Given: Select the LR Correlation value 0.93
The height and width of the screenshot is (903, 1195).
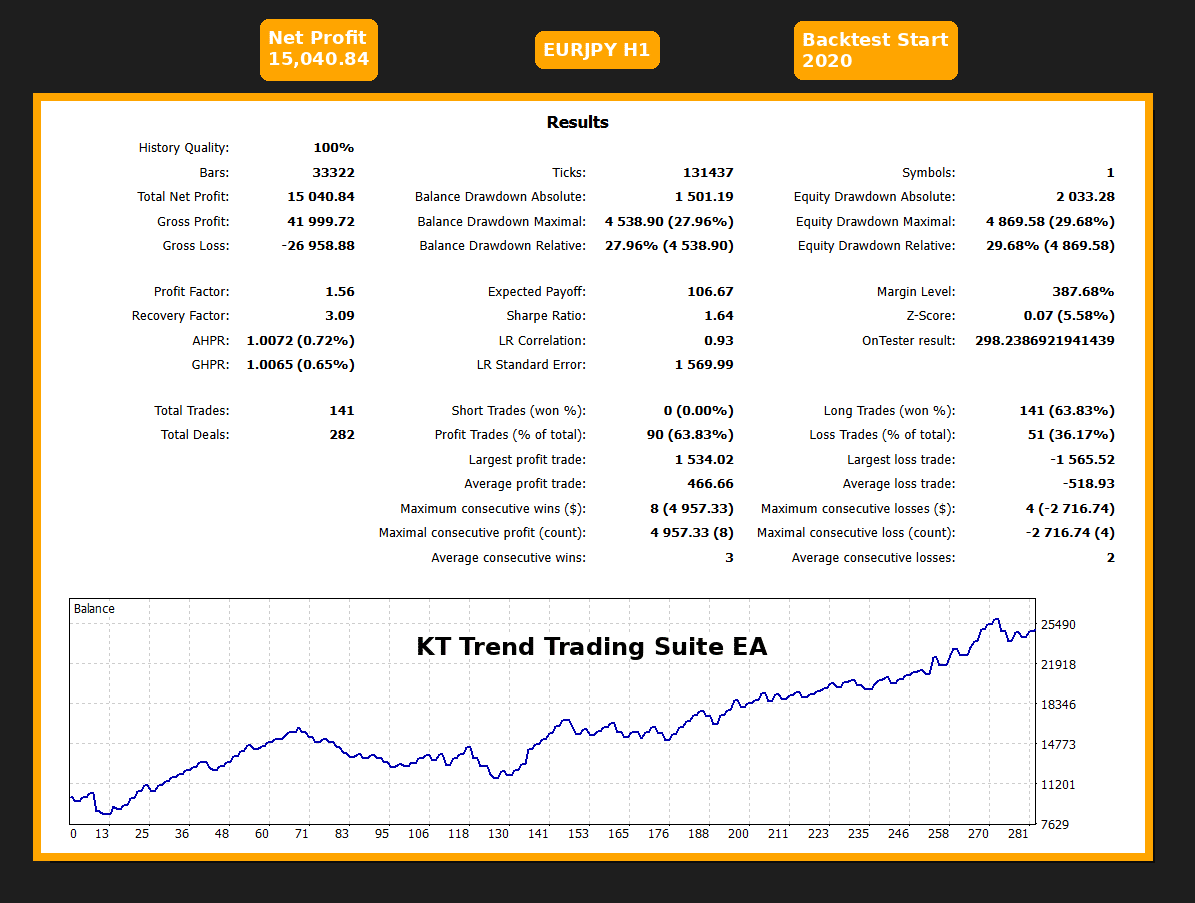Looking at the screenshot, I should click(x=719, y=341).
